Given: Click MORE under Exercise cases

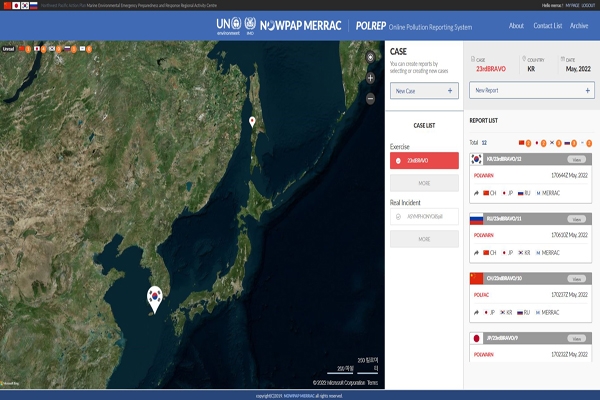Looking at the screenshot, I should click(424, 183).
